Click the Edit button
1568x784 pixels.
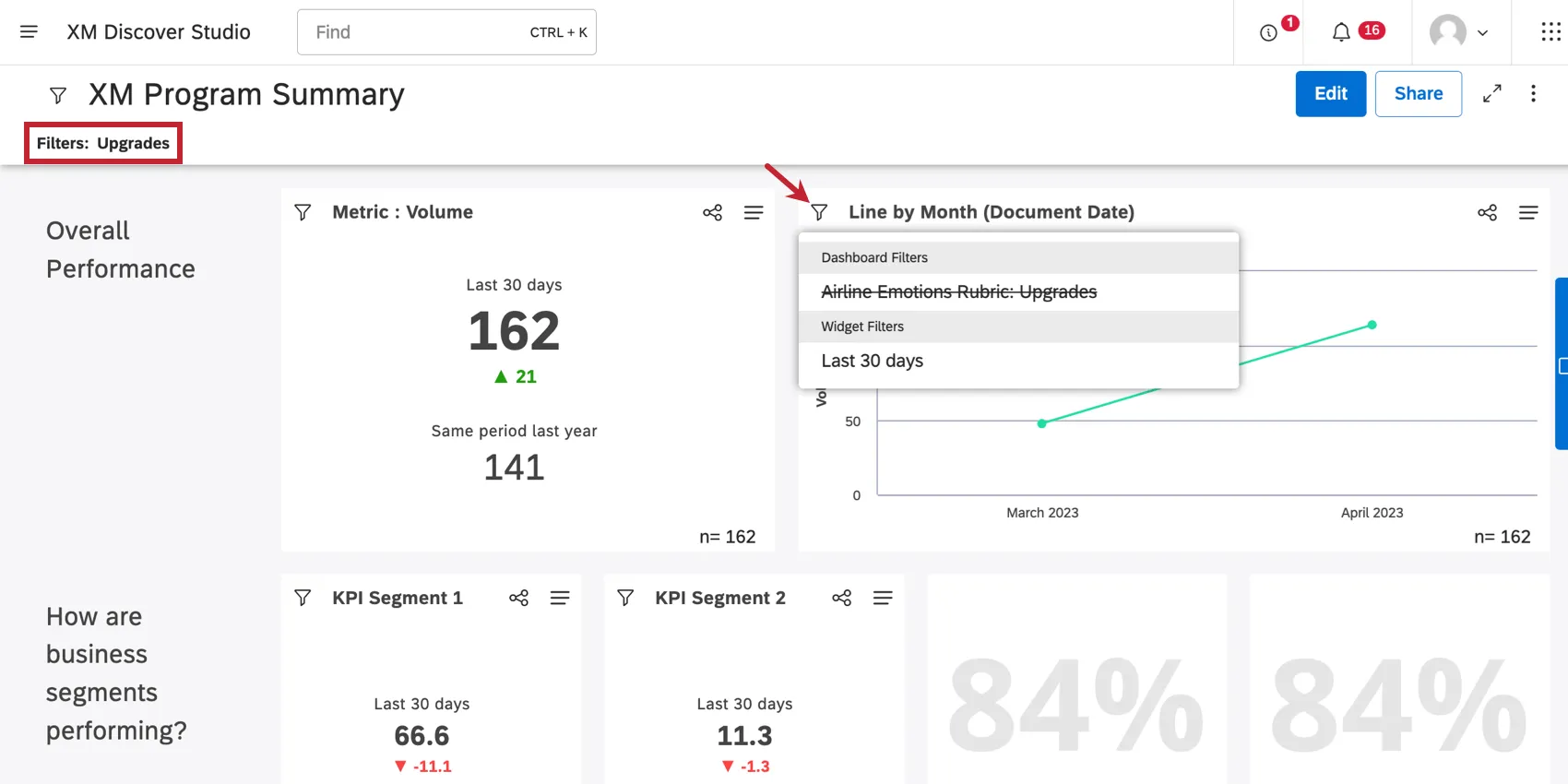point(1331,94)
